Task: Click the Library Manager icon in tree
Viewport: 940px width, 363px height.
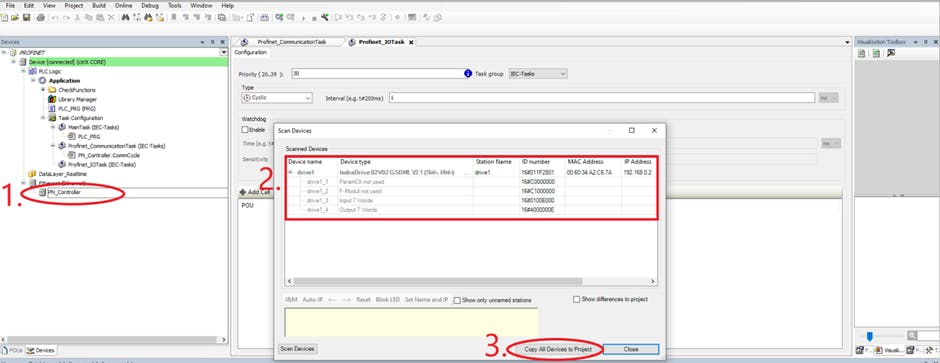Action: [52, 99]
